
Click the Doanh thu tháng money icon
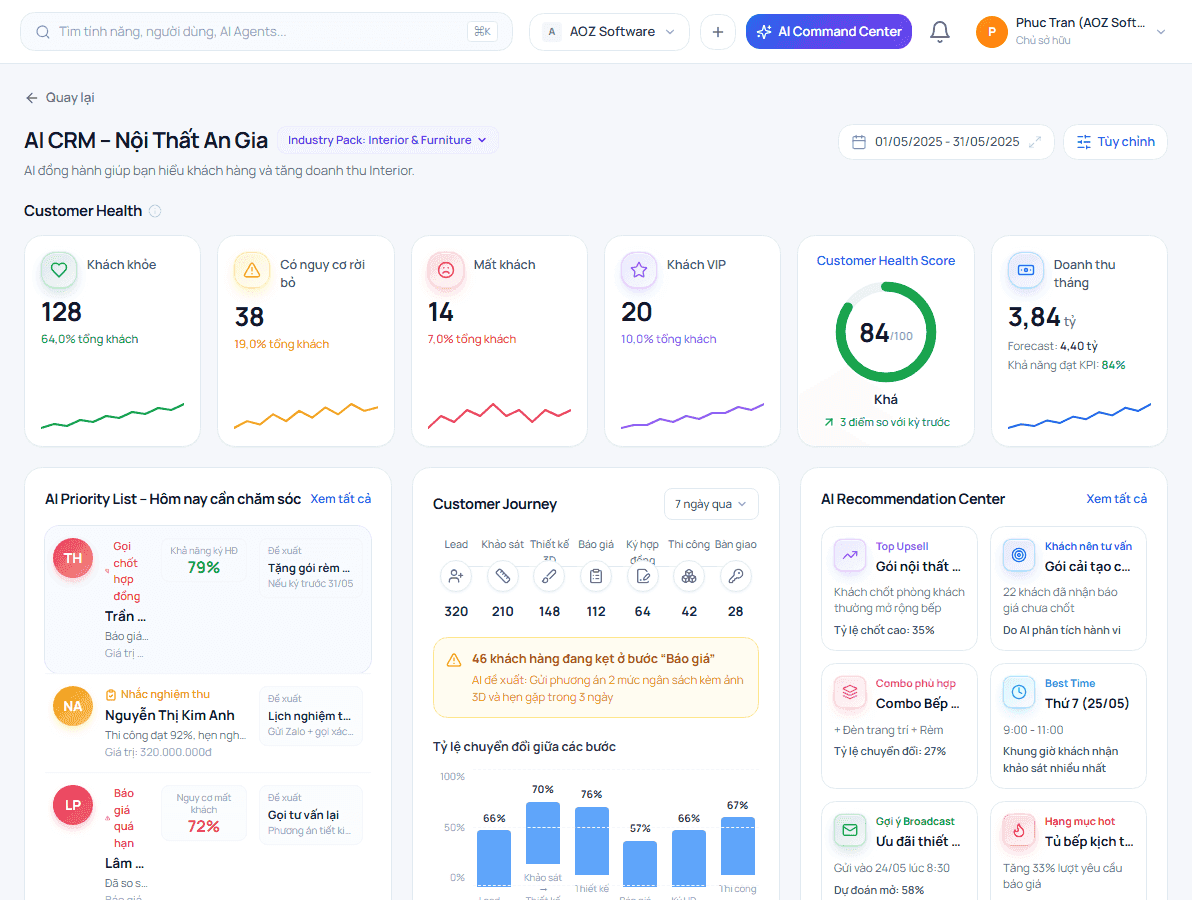[x=1026, y=270]
